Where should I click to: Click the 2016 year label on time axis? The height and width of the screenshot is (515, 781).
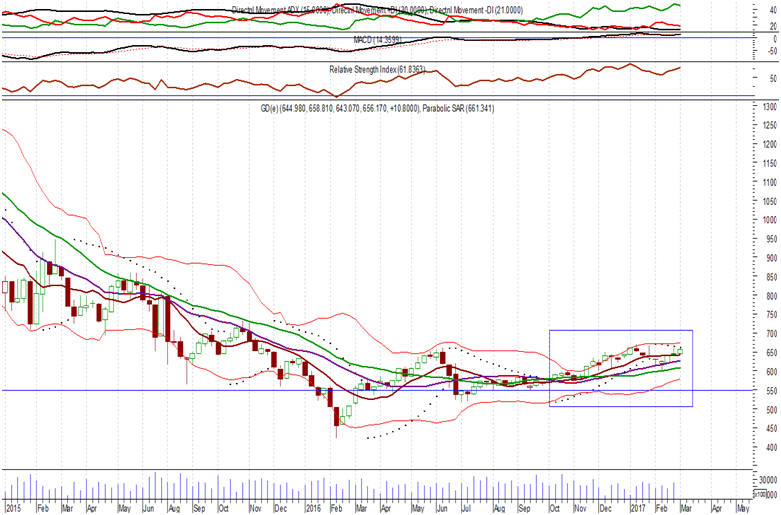tap(312, 509)
